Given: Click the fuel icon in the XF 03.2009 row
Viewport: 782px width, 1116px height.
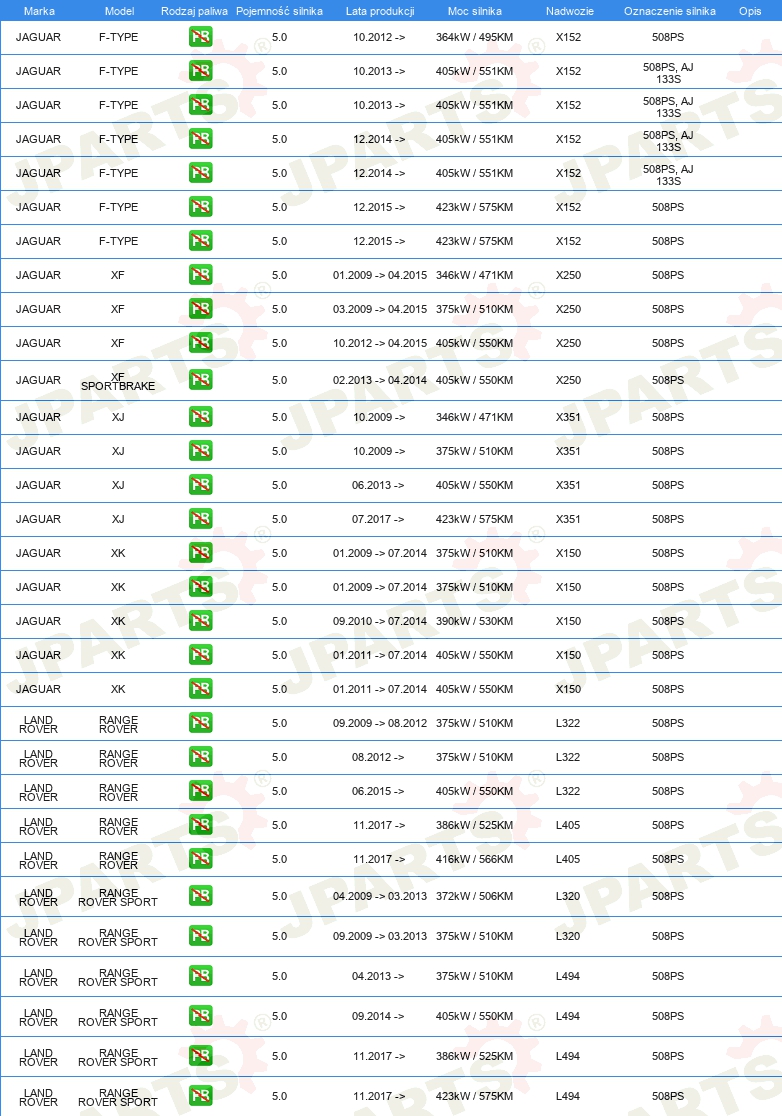Looking at the screenshot, I should click(x=201, y=309).
